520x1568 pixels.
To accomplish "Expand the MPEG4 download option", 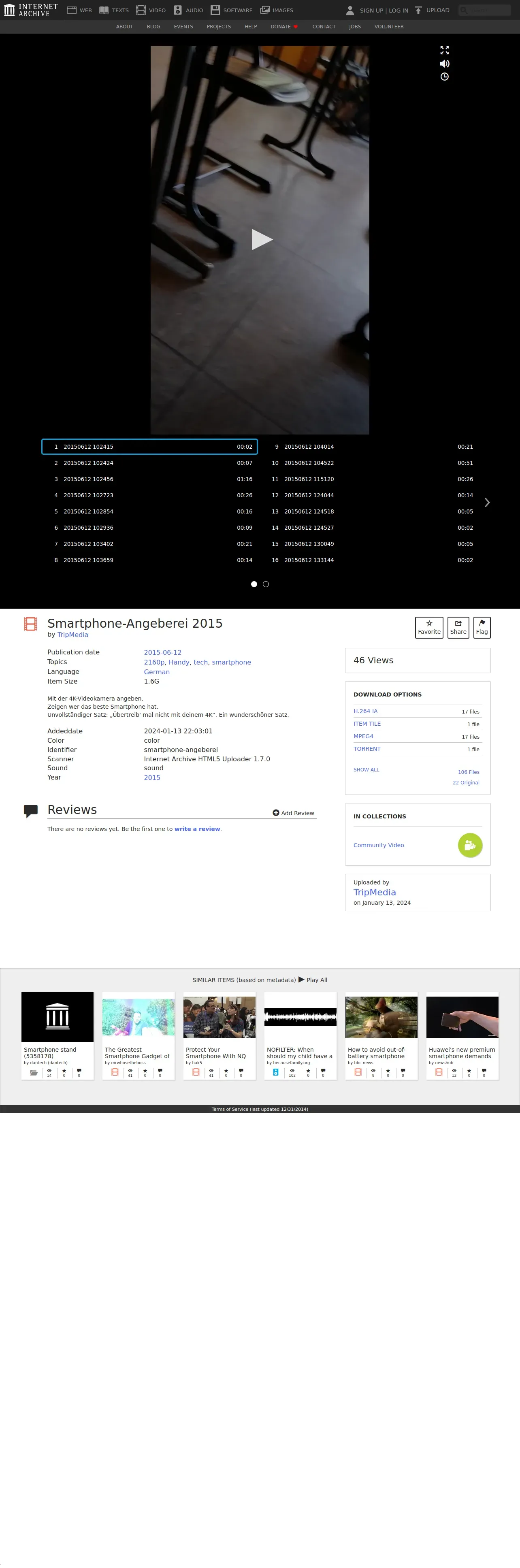I will tap(364, 737).
